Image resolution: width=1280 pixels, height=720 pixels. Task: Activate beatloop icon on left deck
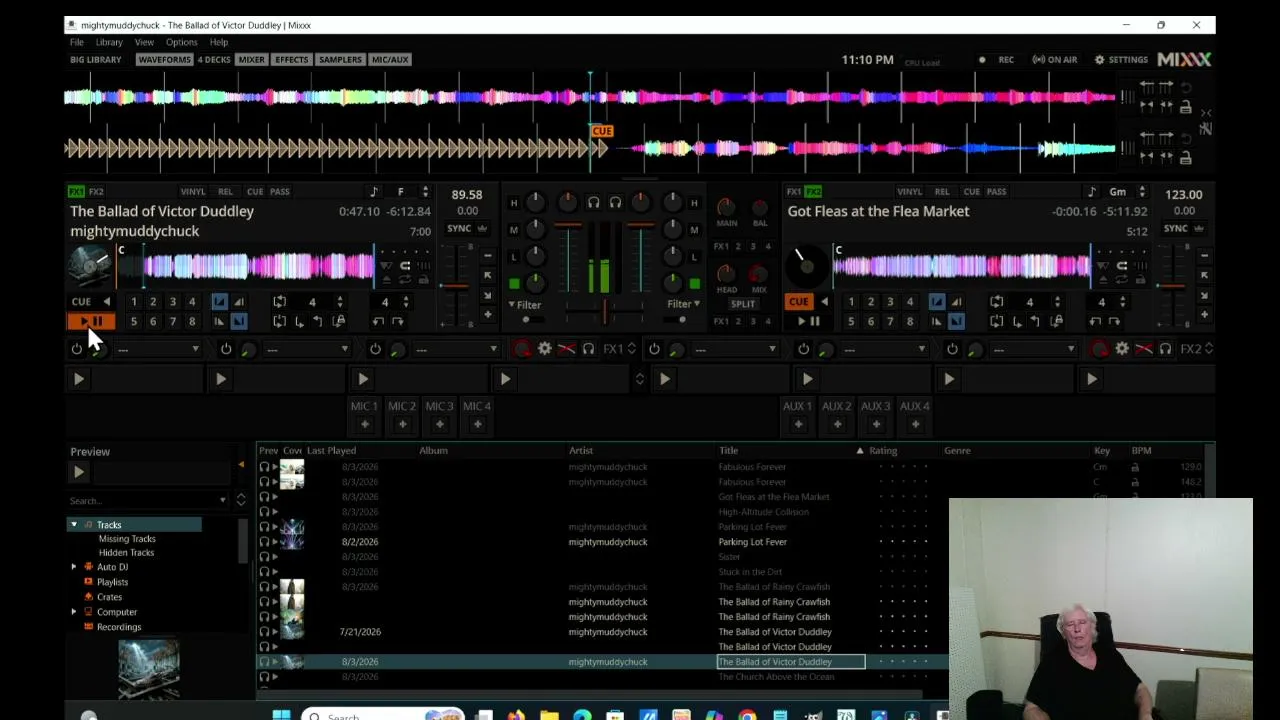pos(280,301)
